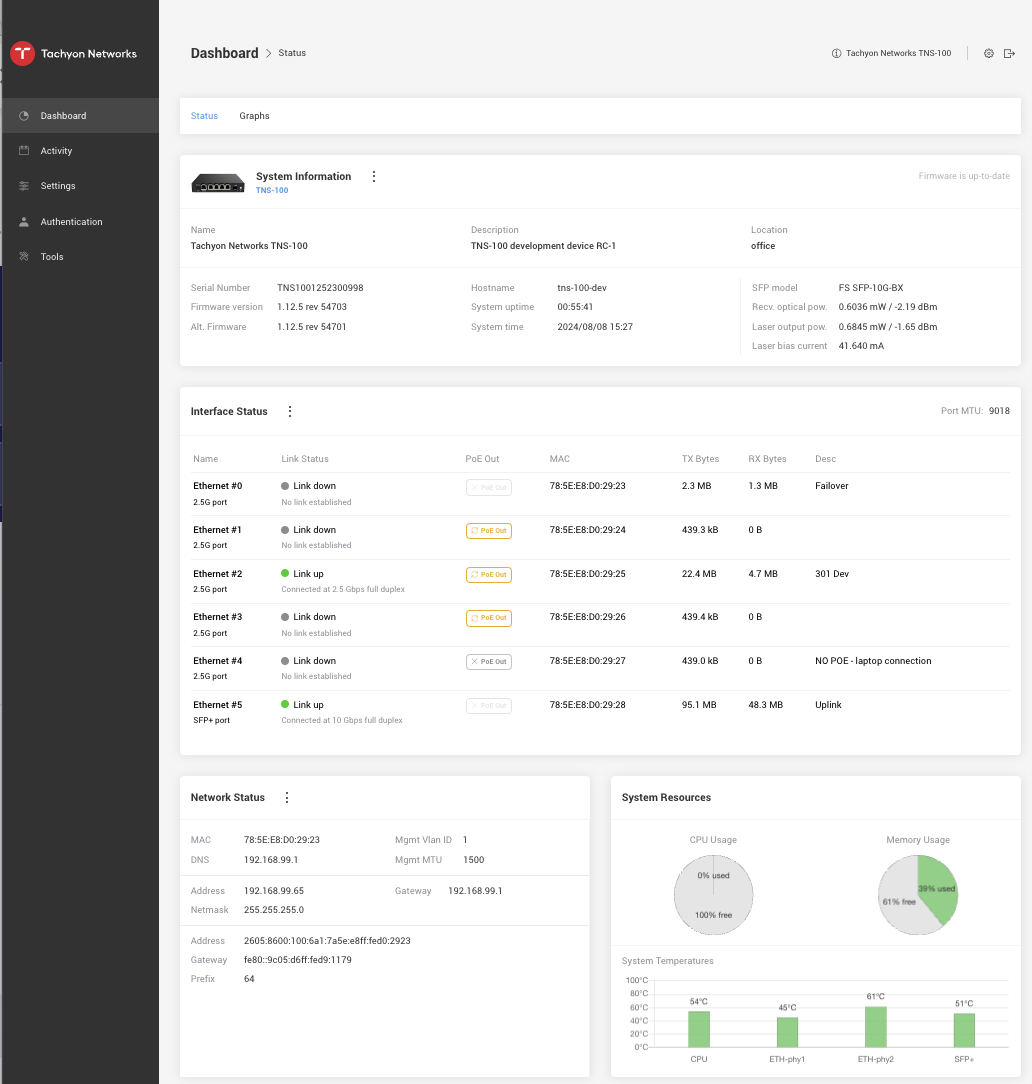Click the Ethernet #5 interface name
The height and width of the screenshot is (1084, 1032).
point(218,704)
